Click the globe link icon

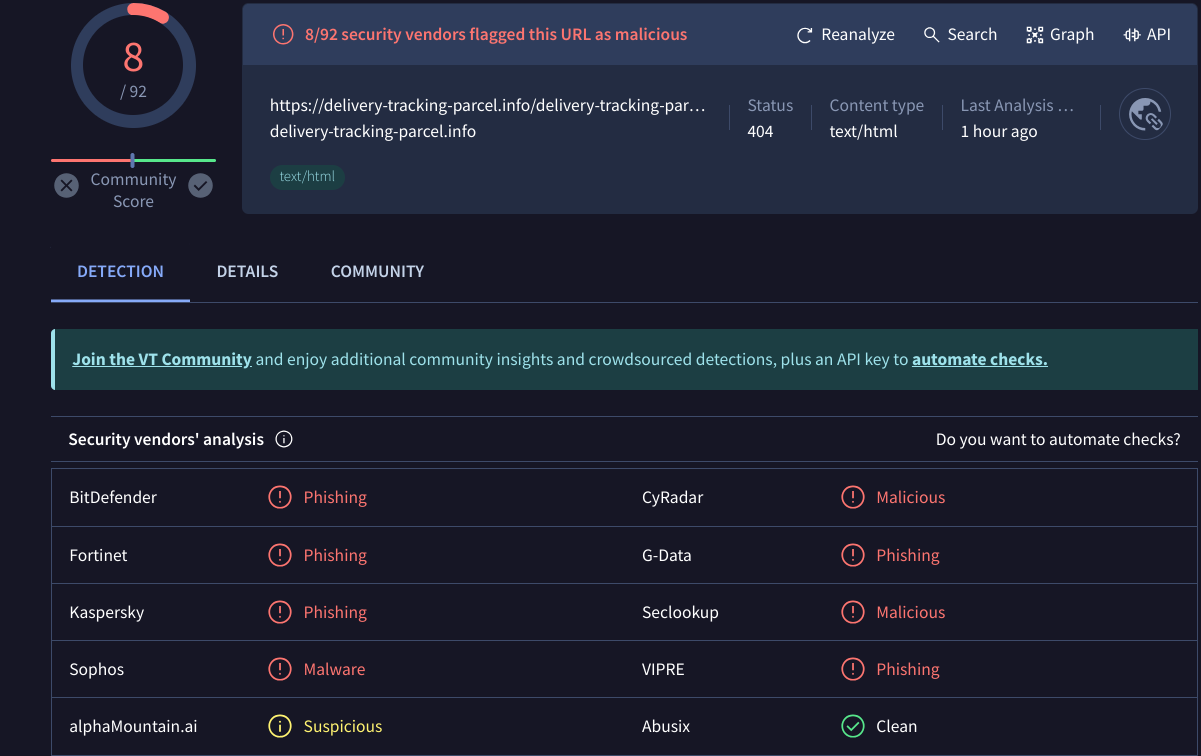pos(1144,116)
